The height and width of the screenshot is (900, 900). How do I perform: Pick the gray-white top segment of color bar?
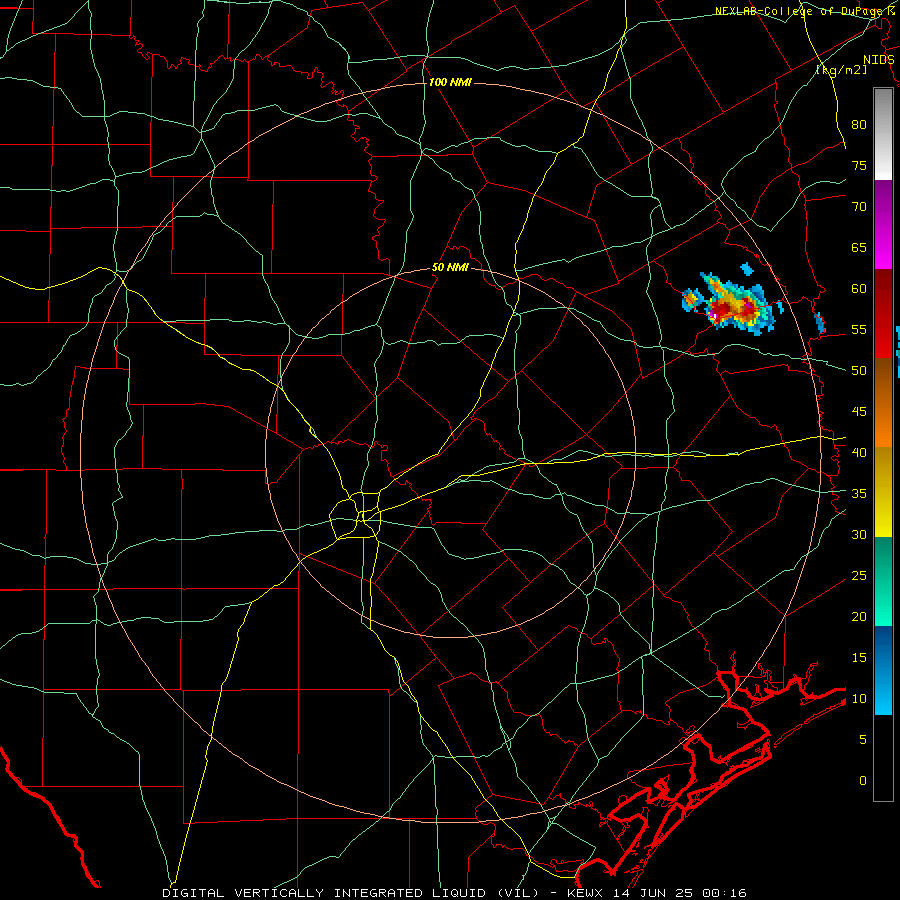883,134
